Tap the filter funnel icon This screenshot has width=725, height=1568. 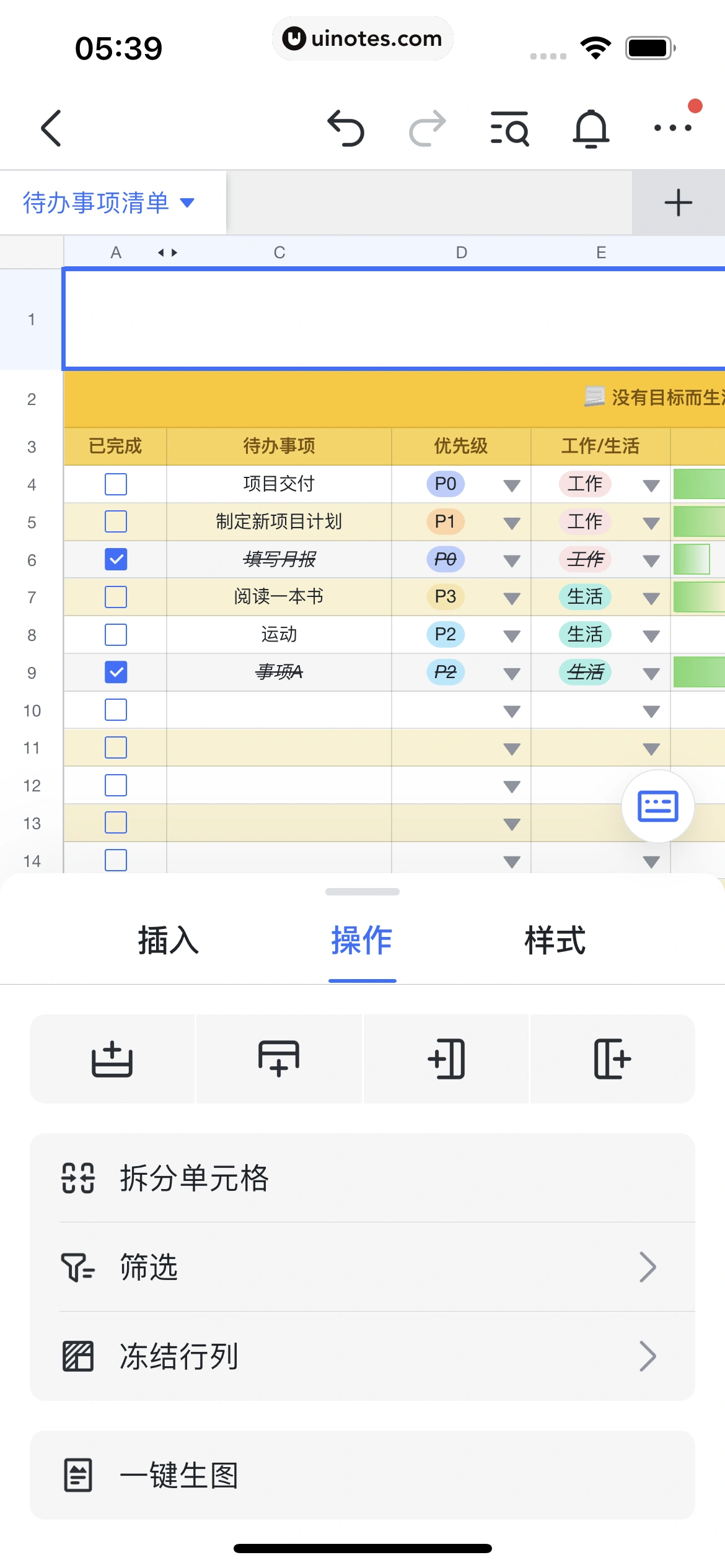78,1267
